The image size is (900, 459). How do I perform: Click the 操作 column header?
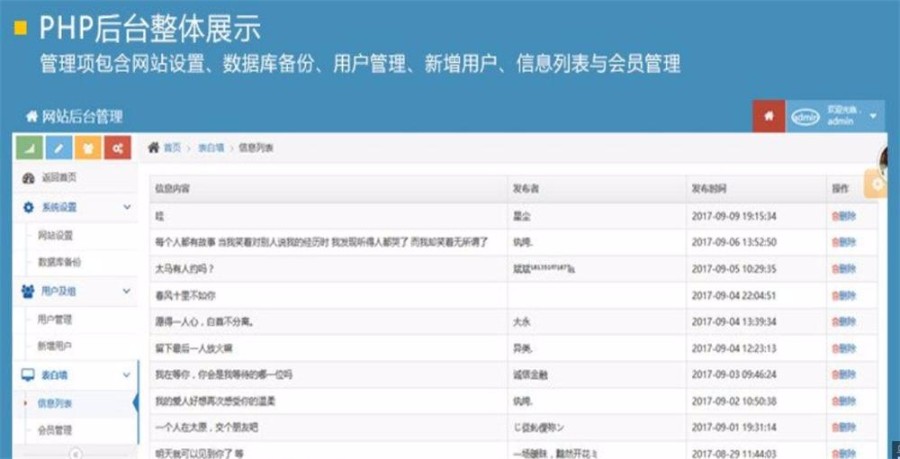tap(840, 189)
